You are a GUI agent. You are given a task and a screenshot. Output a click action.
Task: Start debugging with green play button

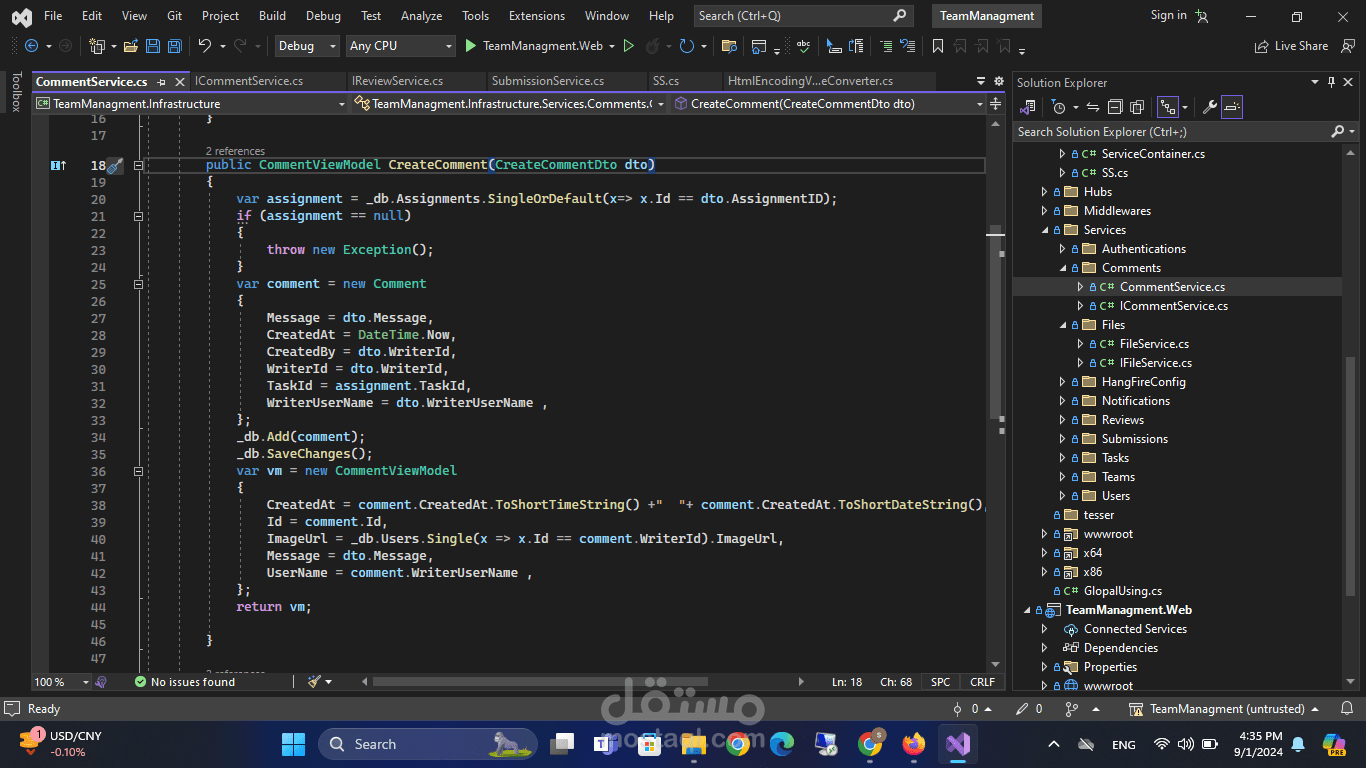click(471, 46)
